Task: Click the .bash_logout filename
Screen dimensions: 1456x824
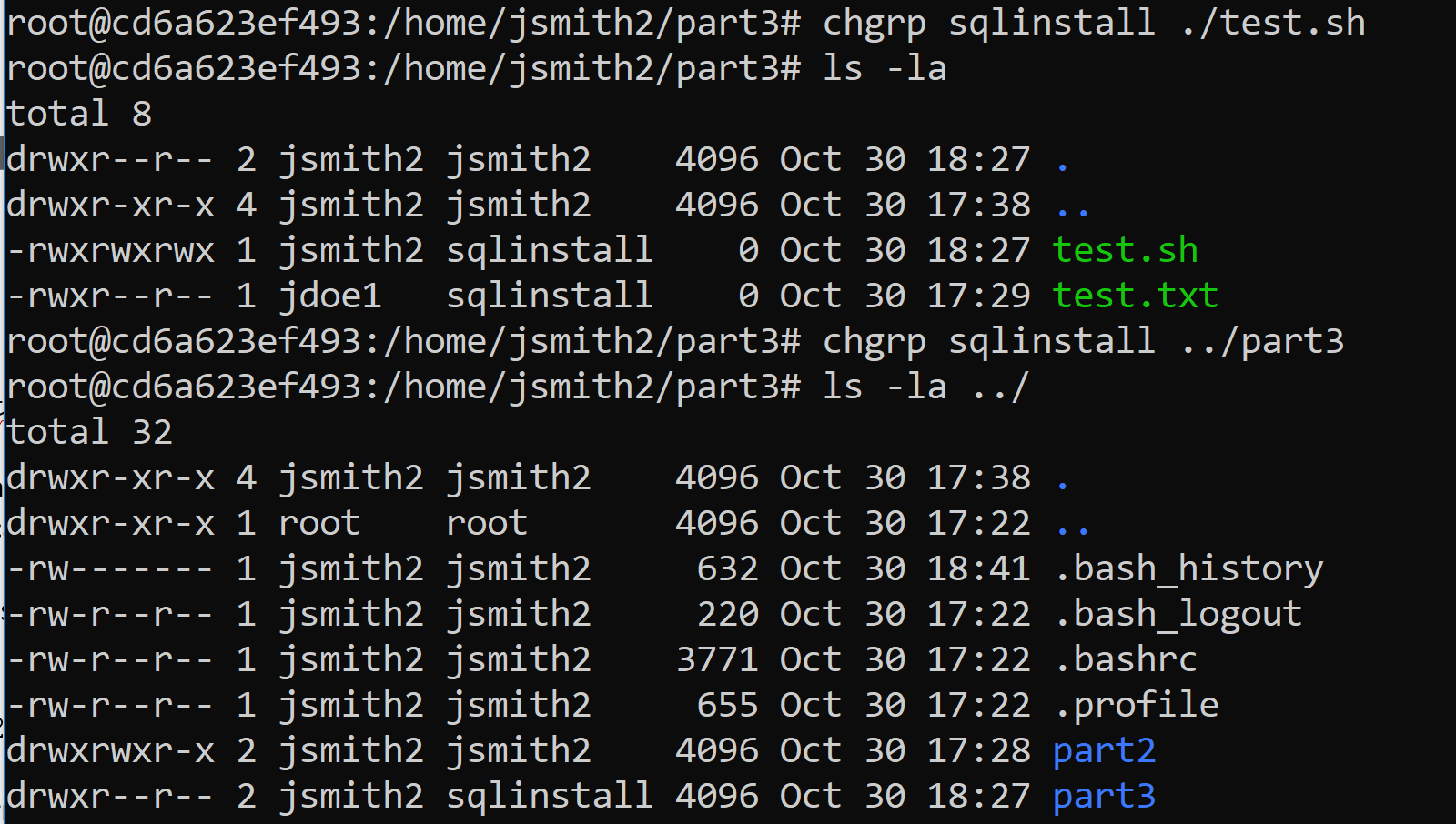Action: coord(1178,615)
